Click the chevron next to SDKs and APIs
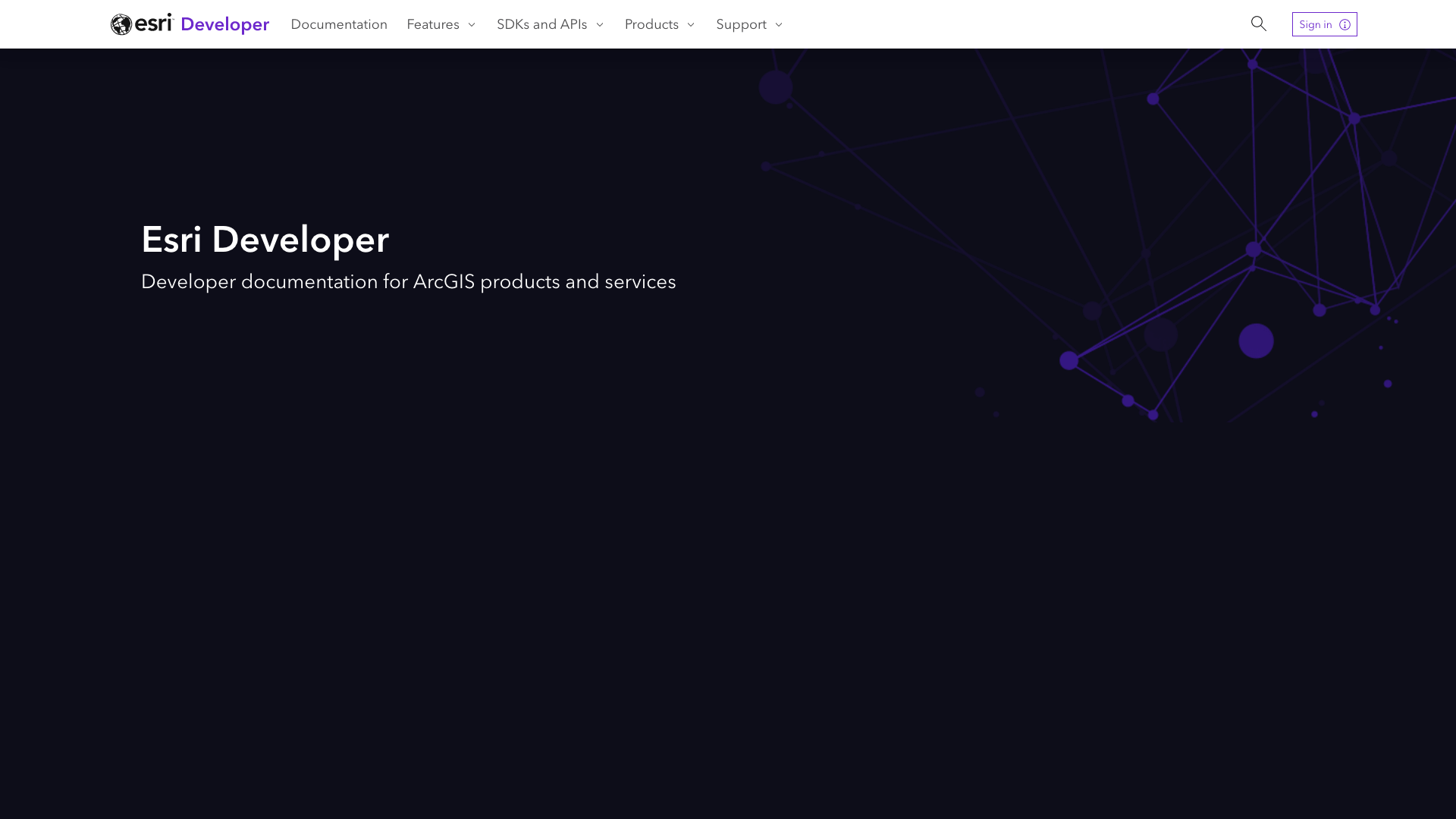The width and height of the screenshot is (1456, 819). (x=599, y=25)
